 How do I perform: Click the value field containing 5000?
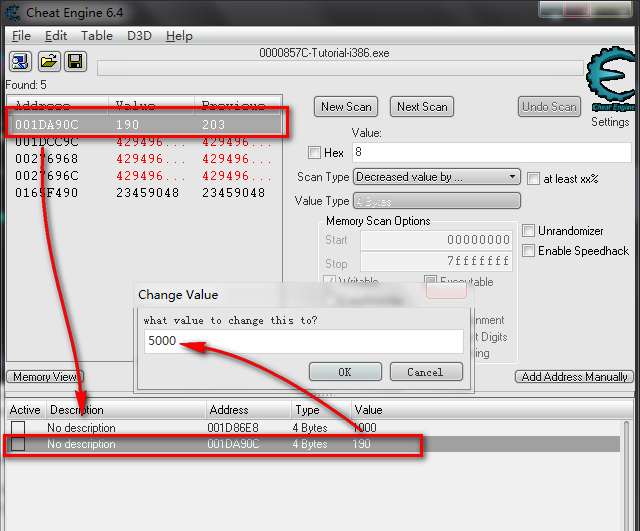click(x=304, y=341)
